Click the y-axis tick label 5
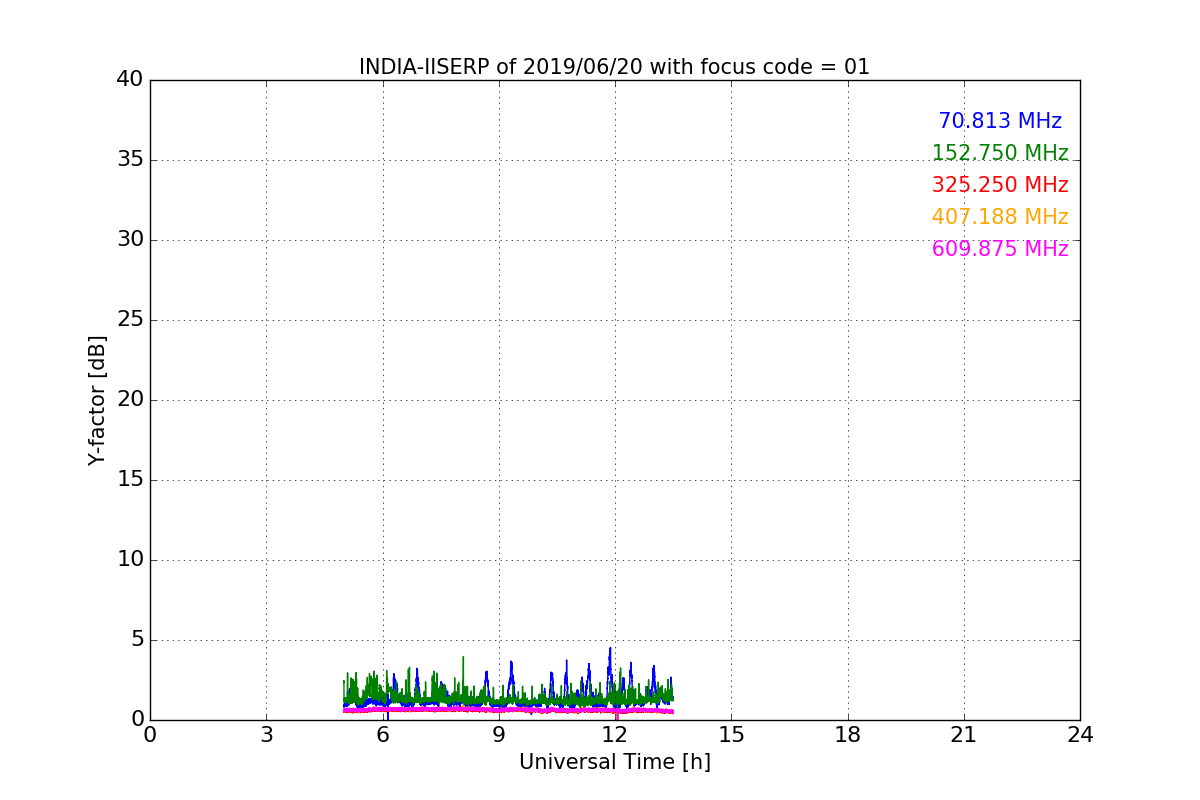 click(x=137, y=640)
